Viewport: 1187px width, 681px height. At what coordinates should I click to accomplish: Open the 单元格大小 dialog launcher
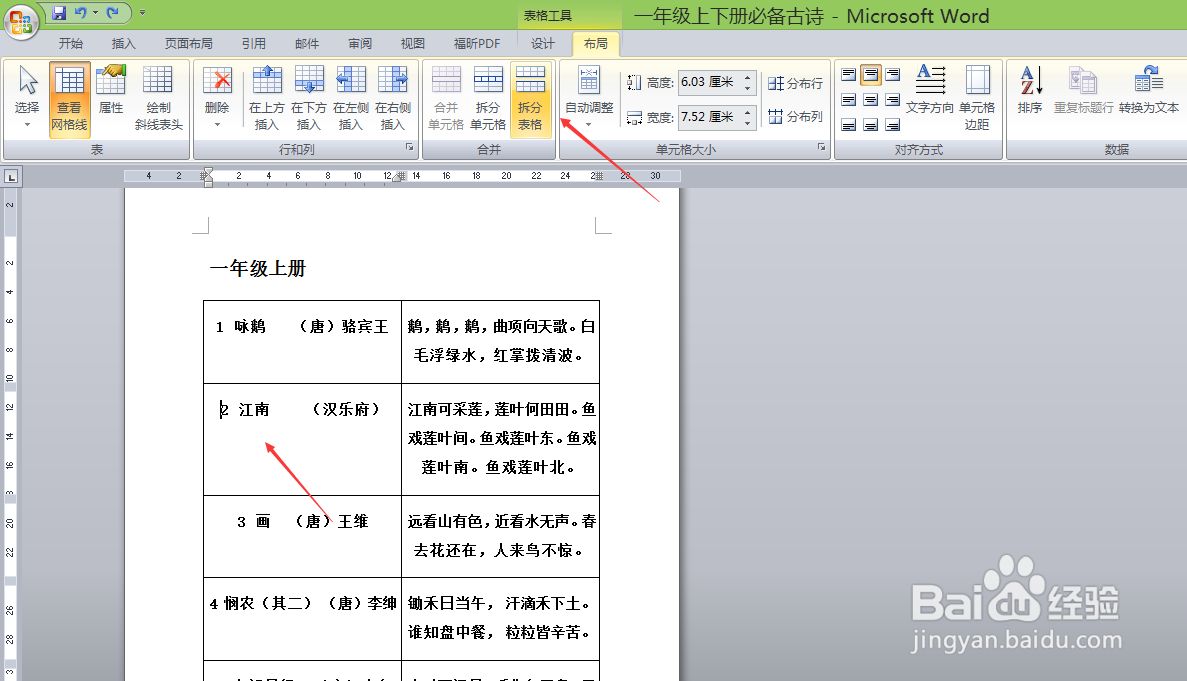(821, 148)
